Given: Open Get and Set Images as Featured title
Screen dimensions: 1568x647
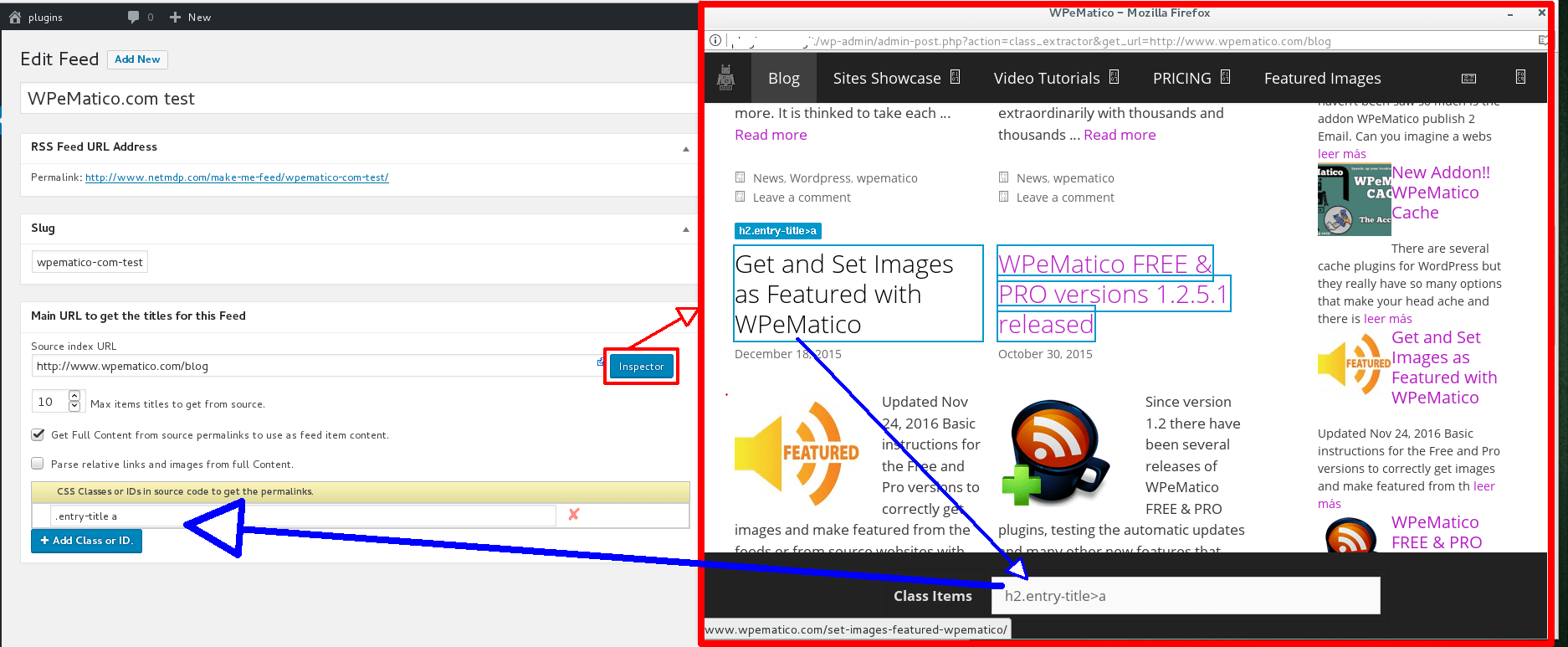Looking at the screenshot, I should pyautogui.click(x=858, y=294).
